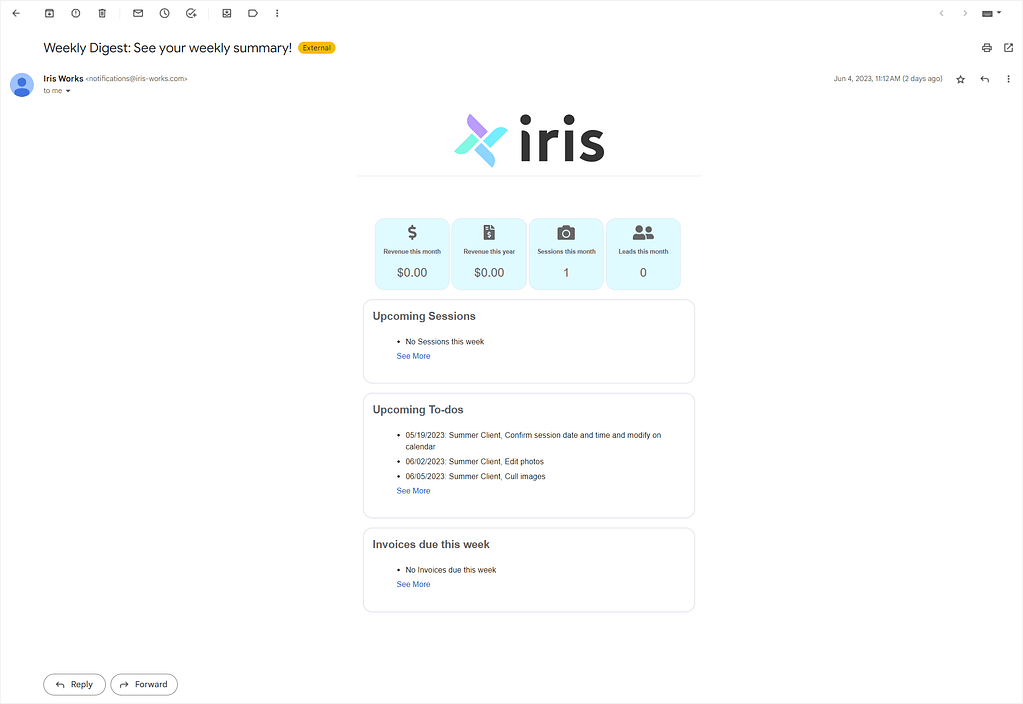
Task: Click the '06/02/2023: Summer Client, Edit photos' to-do
Action: pos(474,462)
